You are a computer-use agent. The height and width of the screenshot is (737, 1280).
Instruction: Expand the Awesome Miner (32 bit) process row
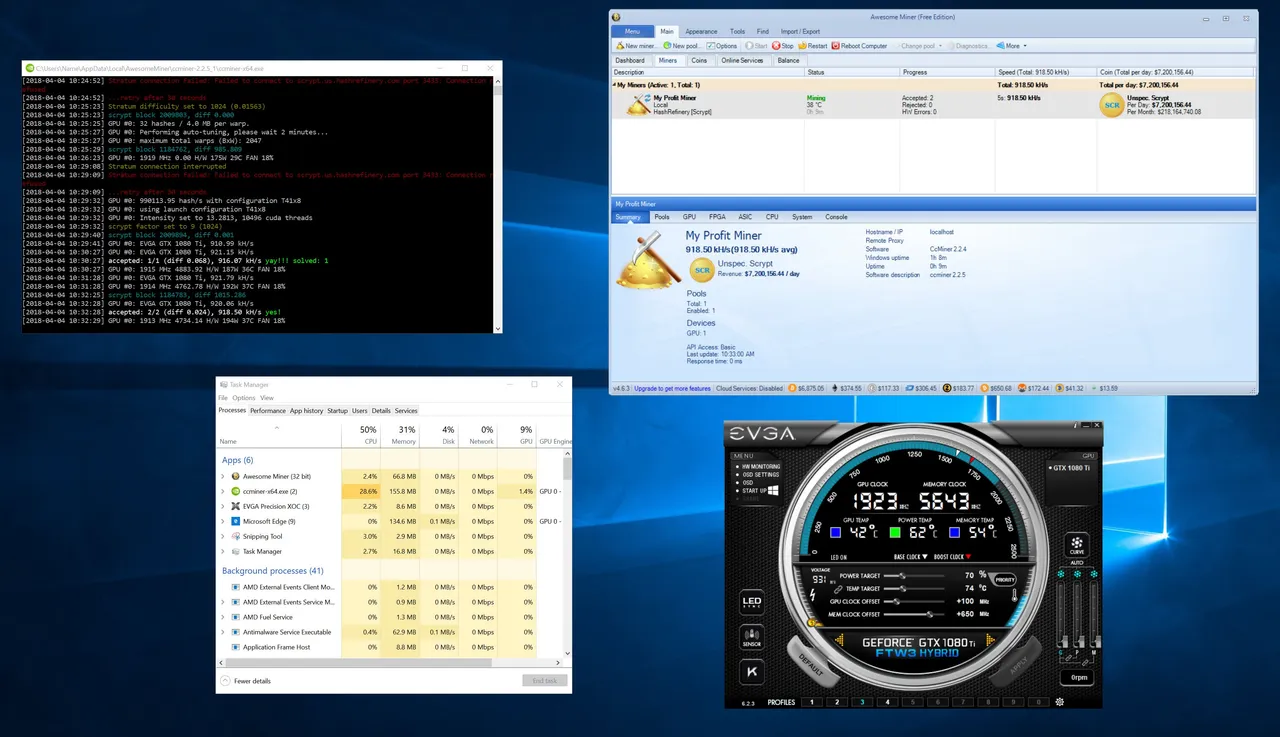(223, 476)
